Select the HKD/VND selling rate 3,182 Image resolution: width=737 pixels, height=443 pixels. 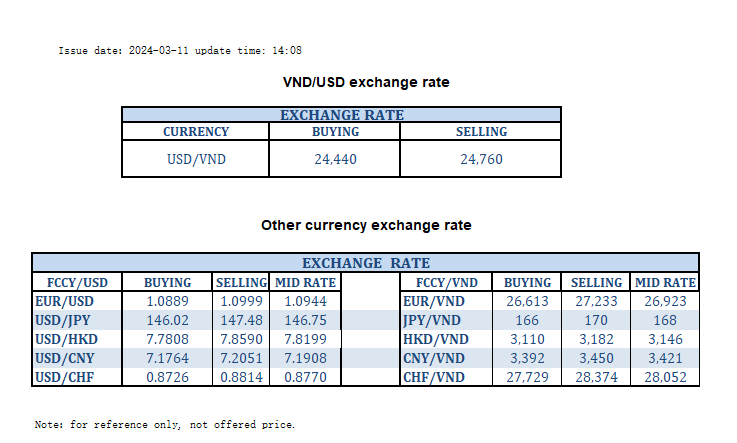596,339
